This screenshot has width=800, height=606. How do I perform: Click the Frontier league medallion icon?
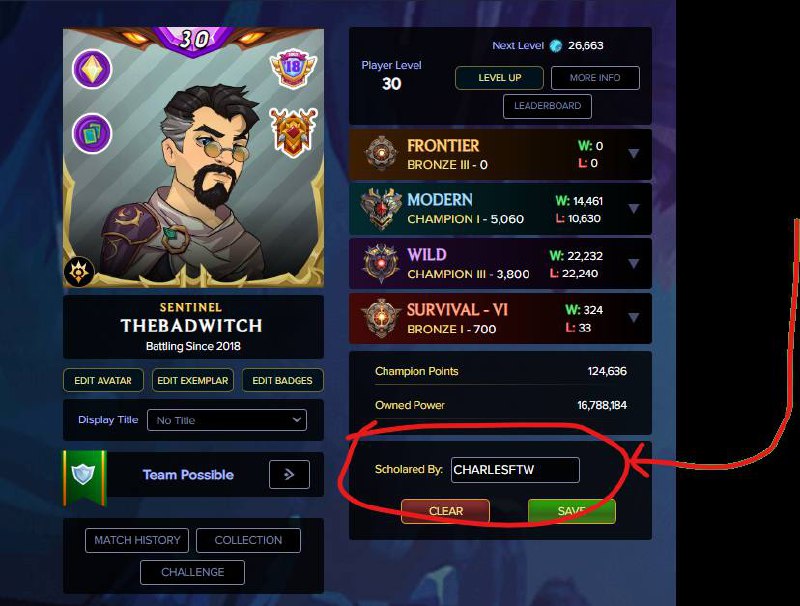[x=381, y=153]
